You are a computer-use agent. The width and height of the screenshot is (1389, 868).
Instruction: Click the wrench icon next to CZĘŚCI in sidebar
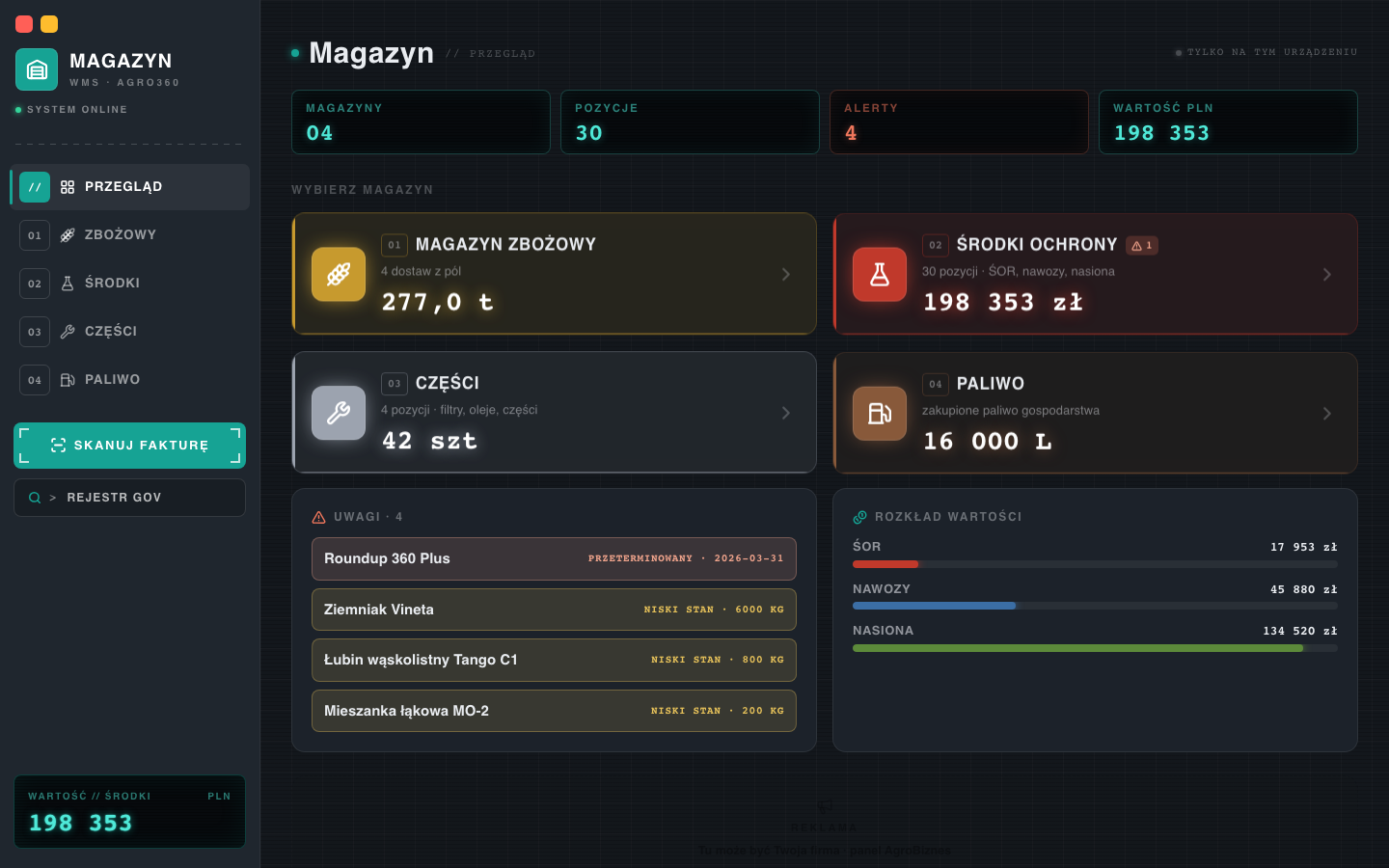pyautogui.click(x=68, y=332)
